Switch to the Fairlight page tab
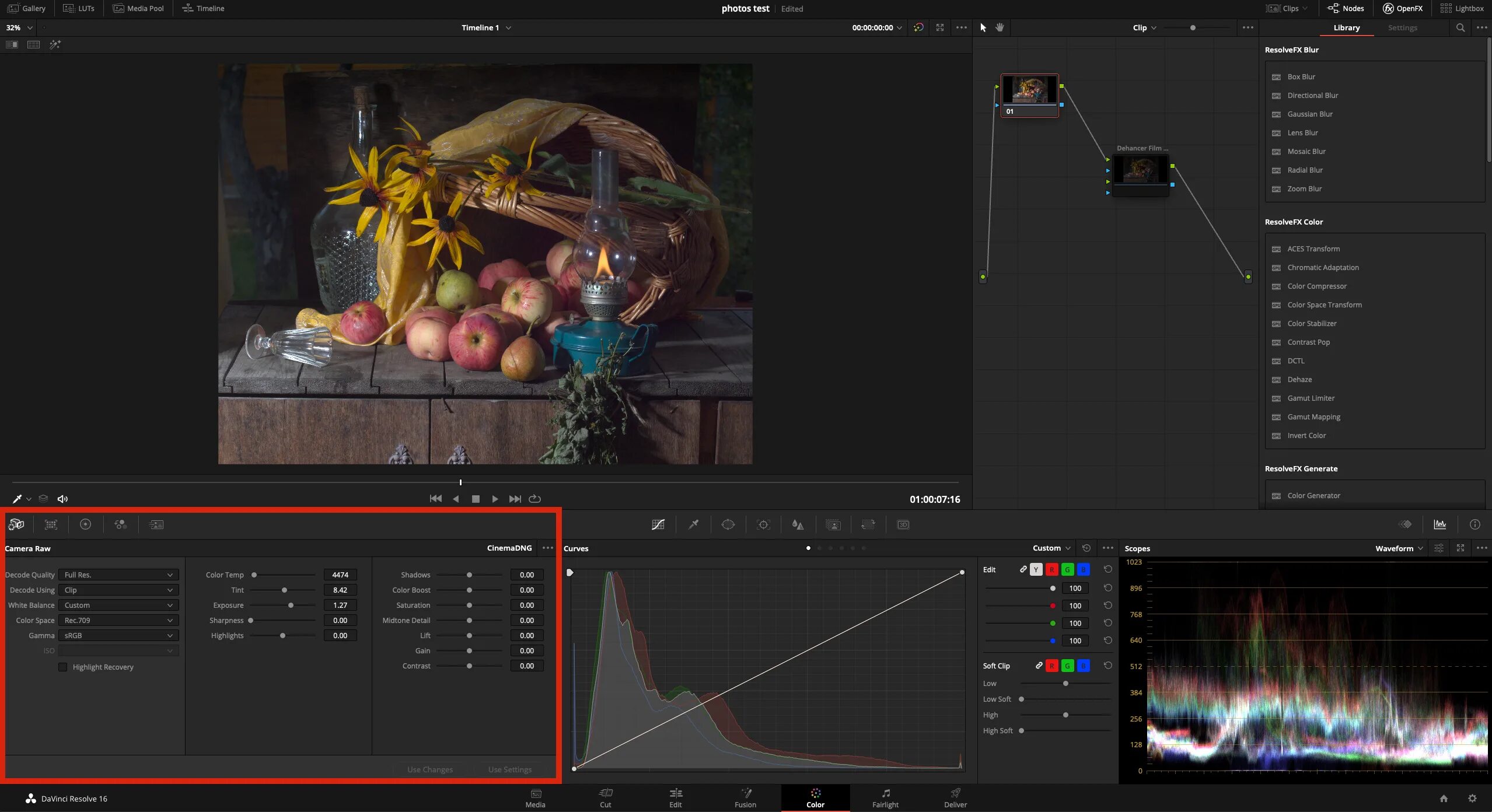Viewport: 1492px width, 812px height. click(x=885, y=797)
